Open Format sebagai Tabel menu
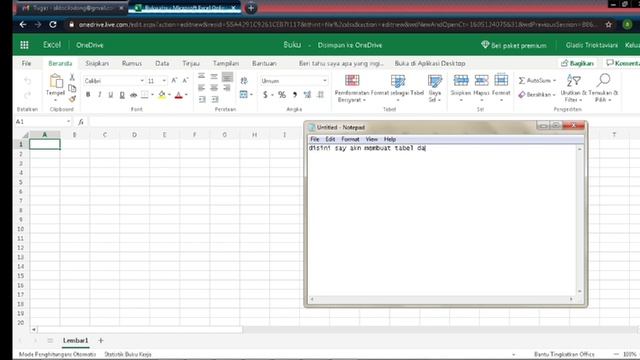The height and width of the screenshot is (360, 640). click(x=398, y=88)
